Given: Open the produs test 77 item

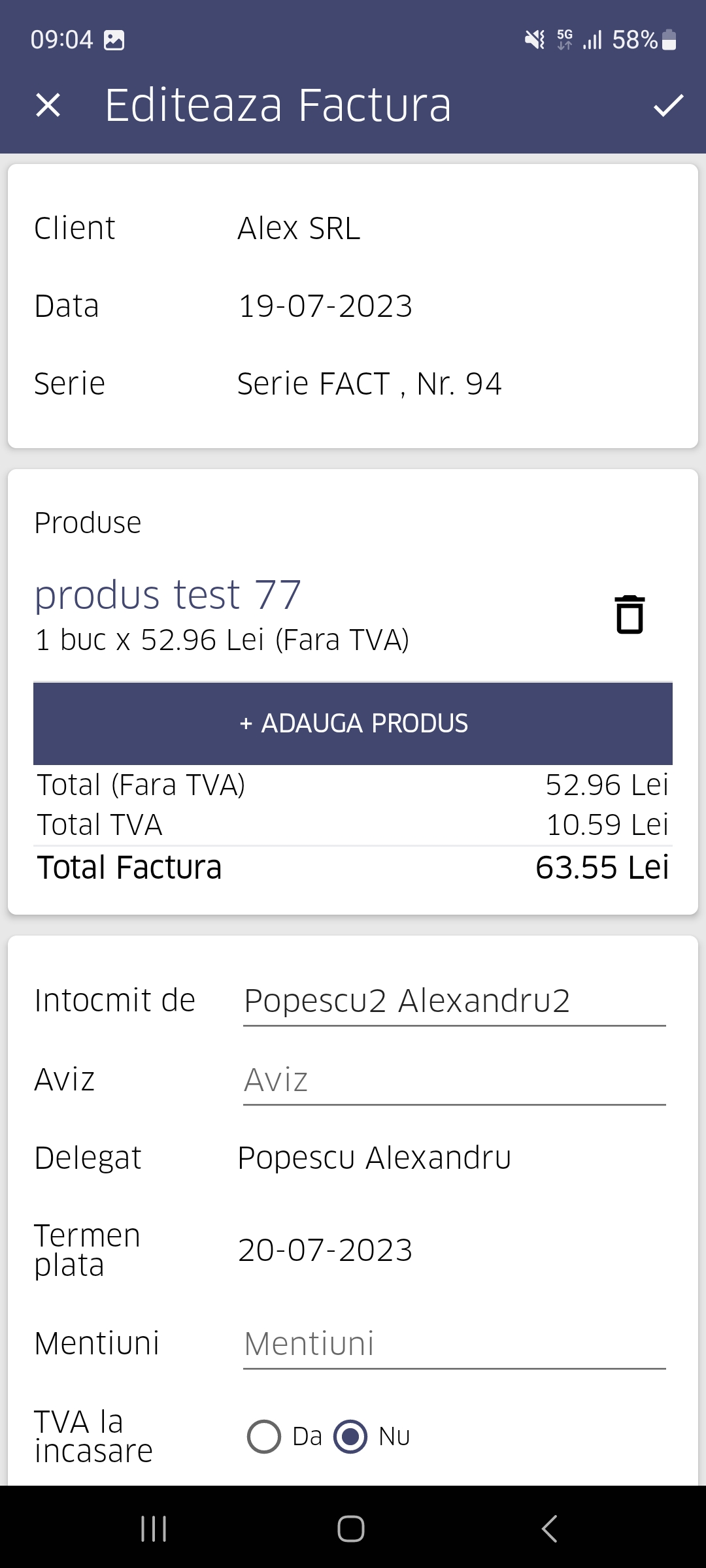Looking at the screenshot, I should (x=167, y=595).
